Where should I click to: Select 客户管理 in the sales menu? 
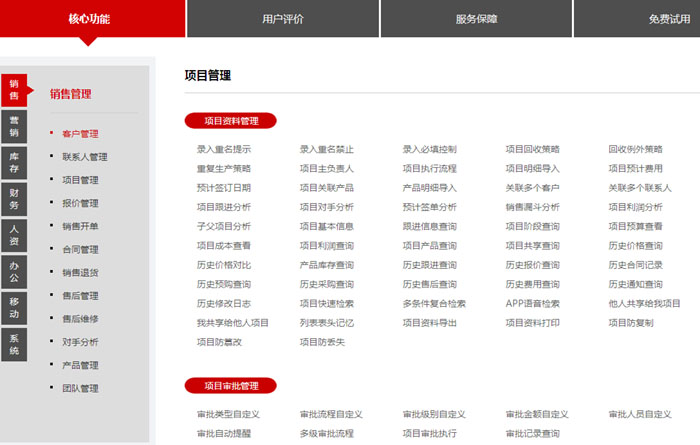(x=80, y=133)
